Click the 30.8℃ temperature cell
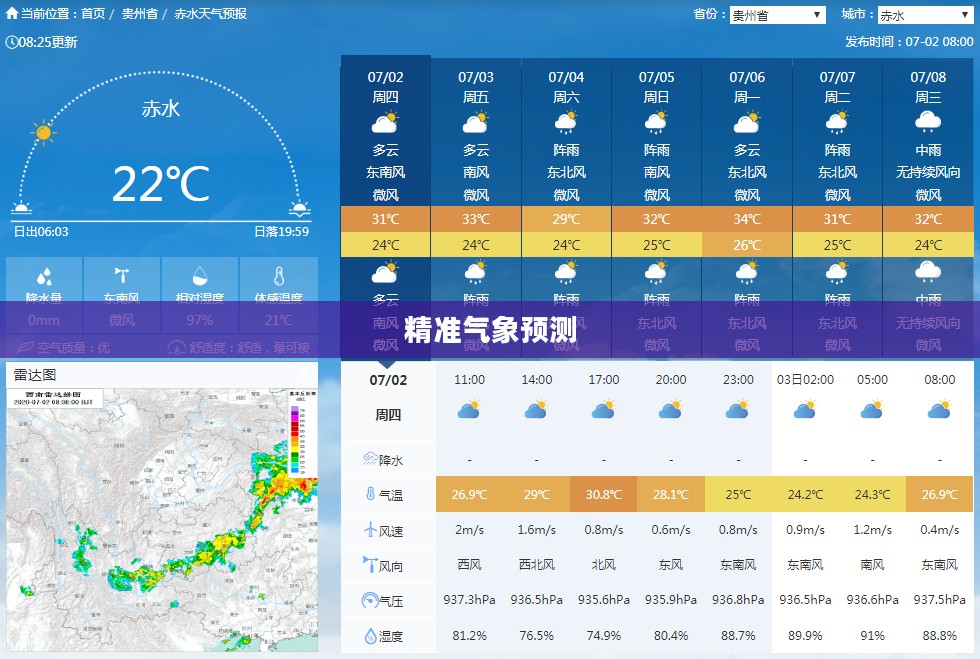Viewport: 980px width, 659px height. pyautogui.click(x=603, y=494)
